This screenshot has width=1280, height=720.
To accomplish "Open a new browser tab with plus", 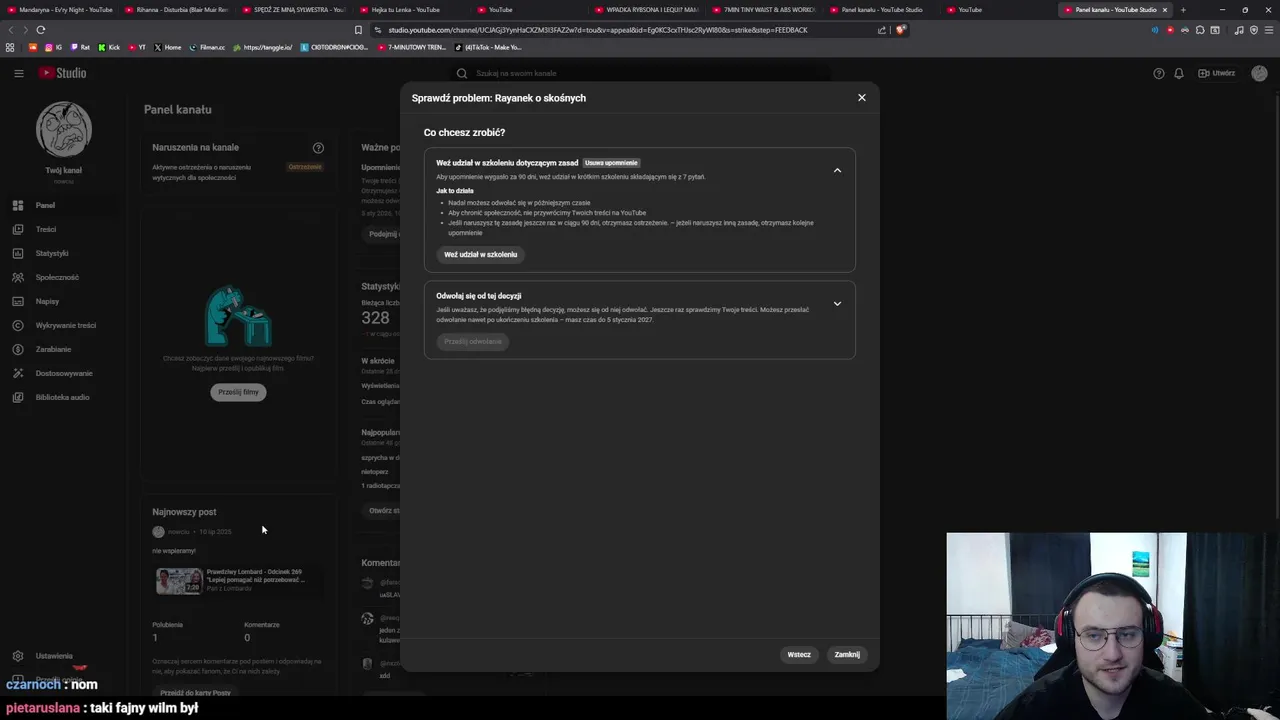I will [x=1183, y=10].
